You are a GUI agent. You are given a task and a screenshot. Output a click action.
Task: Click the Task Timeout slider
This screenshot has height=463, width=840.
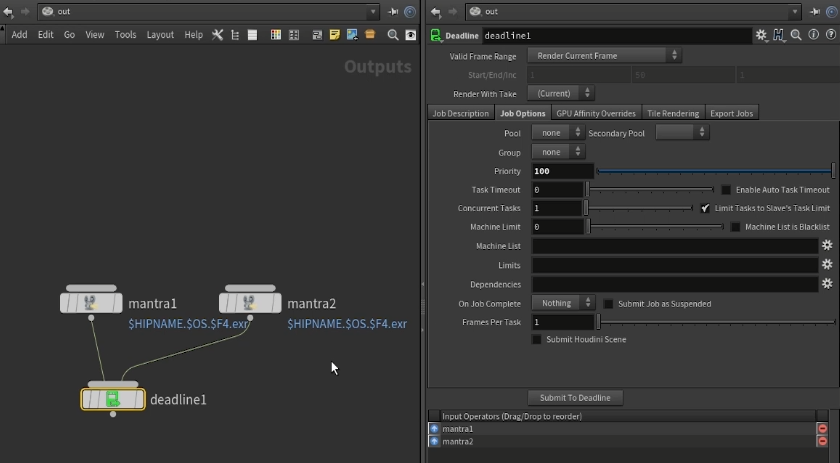(650, 189)
